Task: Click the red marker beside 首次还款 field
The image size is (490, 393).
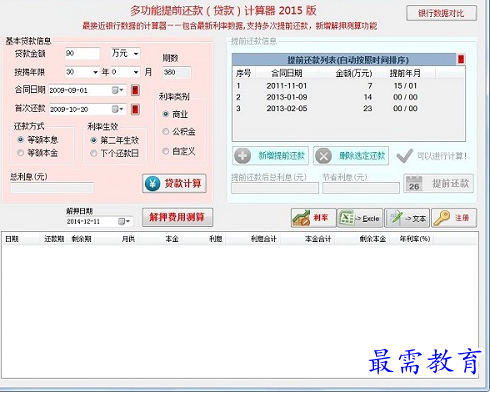Action: click(x=135, y=109)
